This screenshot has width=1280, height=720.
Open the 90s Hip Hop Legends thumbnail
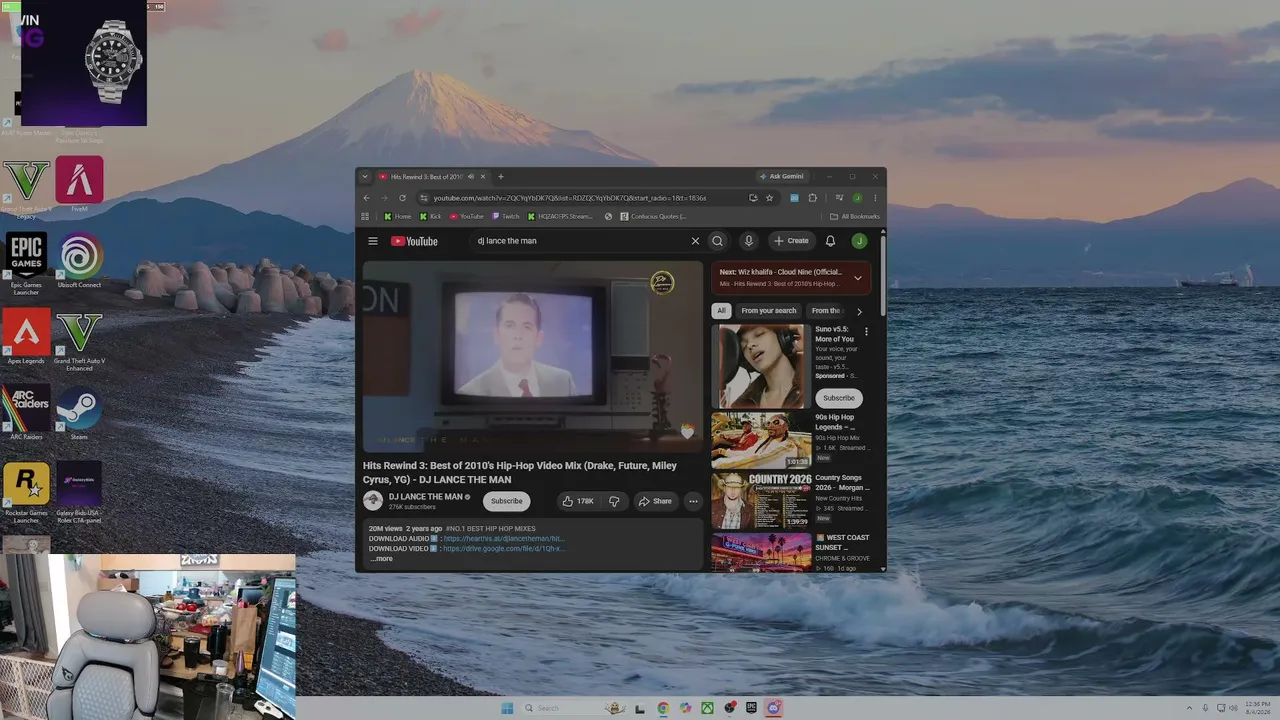(761, 441)
